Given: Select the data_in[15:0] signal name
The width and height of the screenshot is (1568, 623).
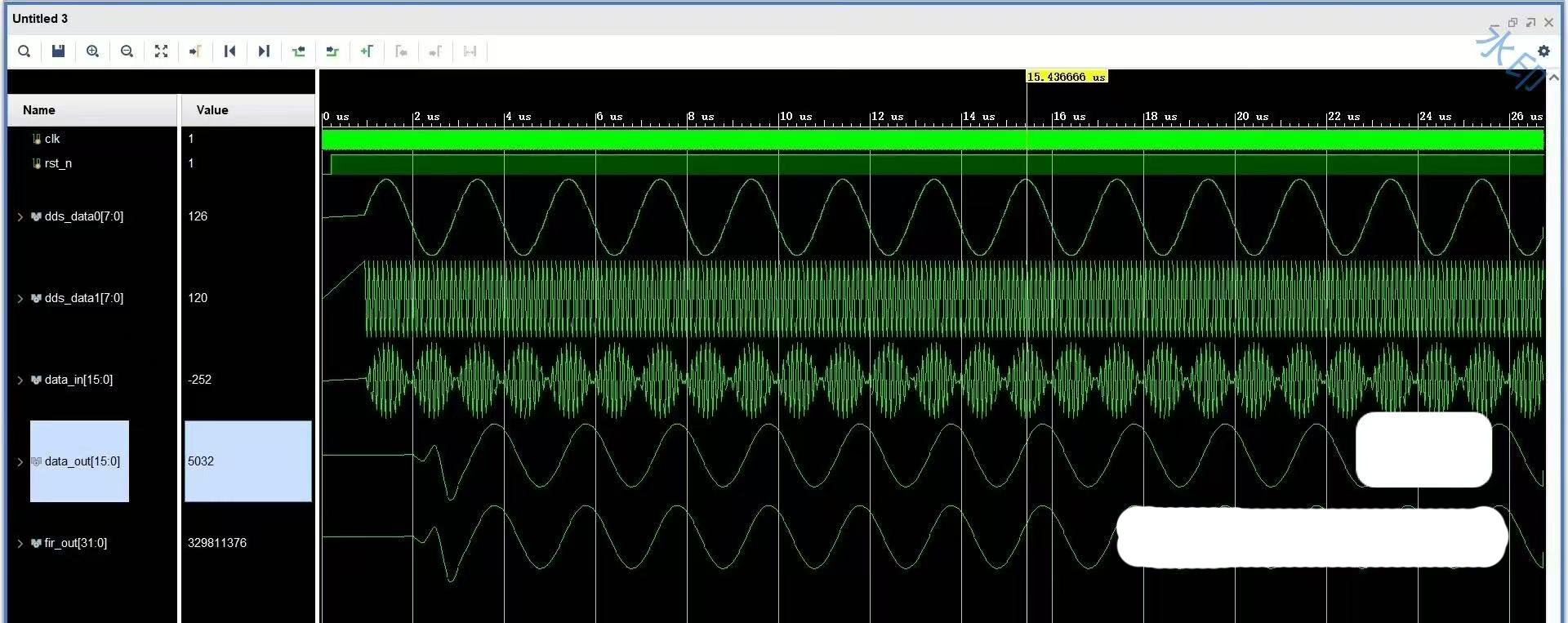Looking at the screenshot, I should [78, 380].
